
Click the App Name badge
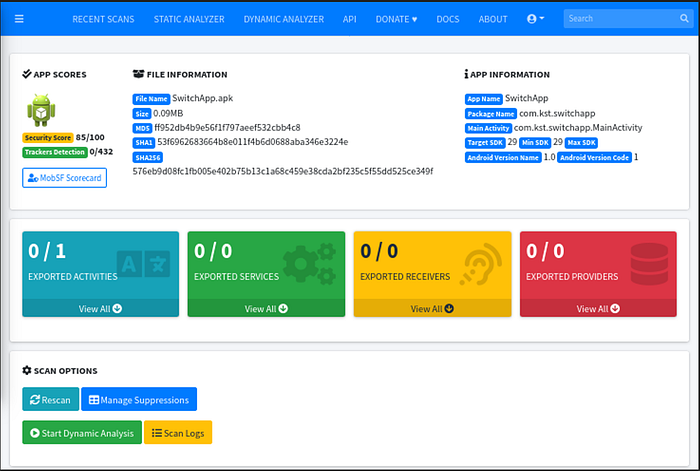pyautogui.click(x=484, y=99)
